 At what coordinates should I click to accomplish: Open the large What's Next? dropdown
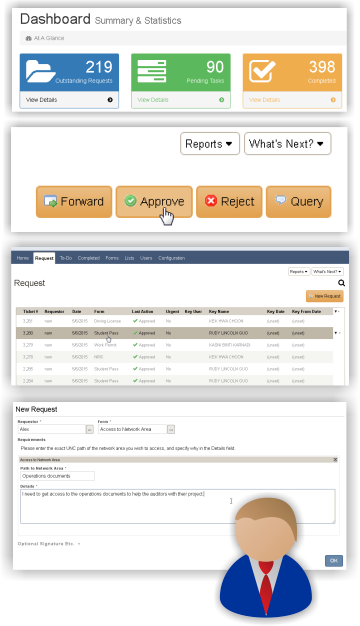pos(287,144)
